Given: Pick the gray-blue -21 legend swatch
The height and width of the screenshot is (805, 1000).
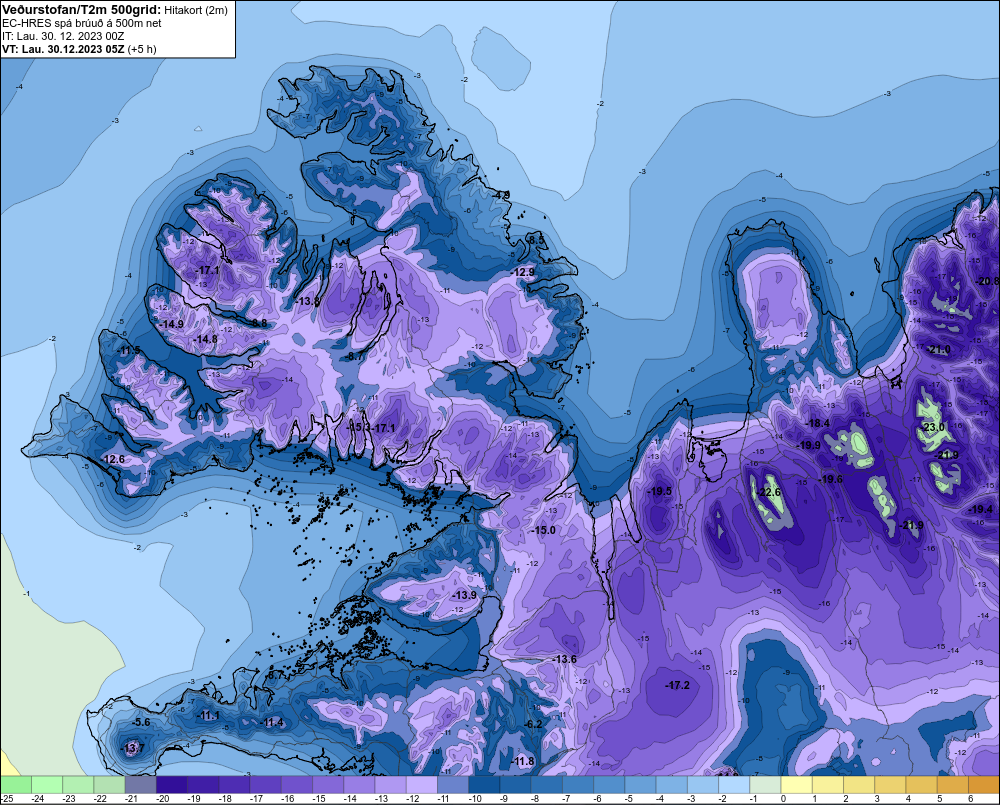Looking at the screenshot, I should (140, 784).
